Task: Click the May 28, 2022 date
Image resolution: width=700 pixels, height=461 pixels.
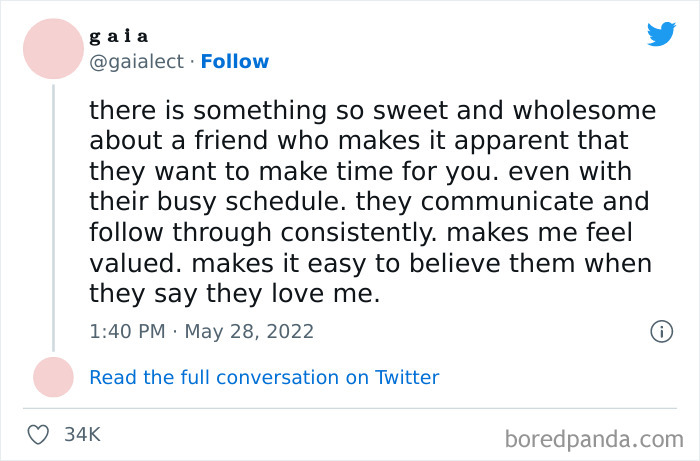Action: coord(250,331)
